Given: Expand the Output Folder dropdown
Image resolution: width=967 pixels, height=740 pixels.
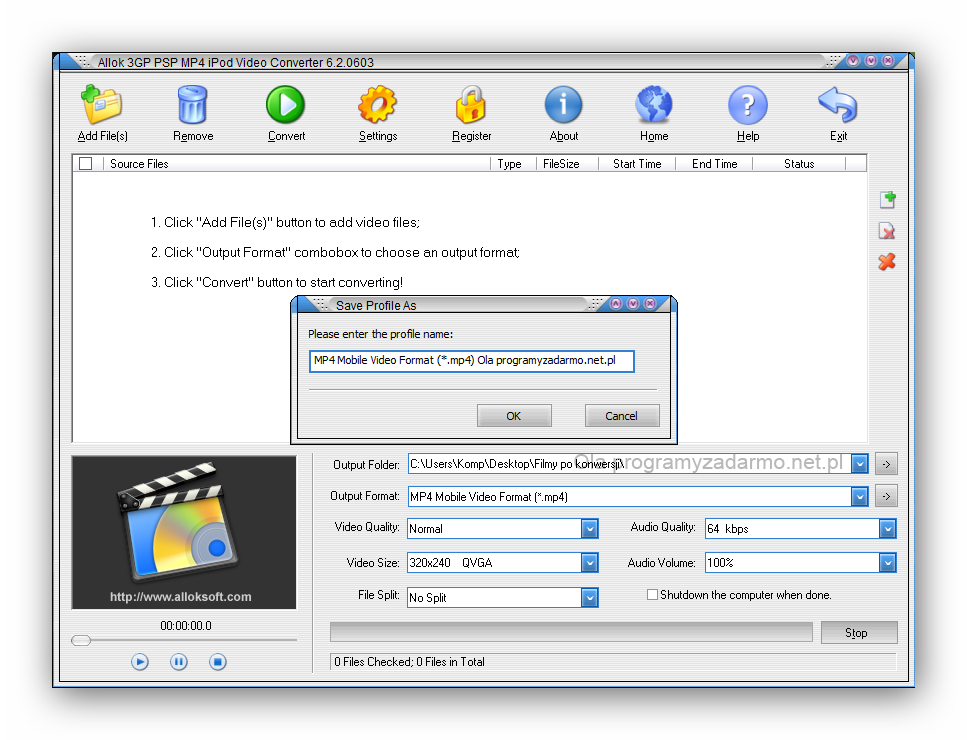Looking at the screenshot, I should (x=860, y=464).
